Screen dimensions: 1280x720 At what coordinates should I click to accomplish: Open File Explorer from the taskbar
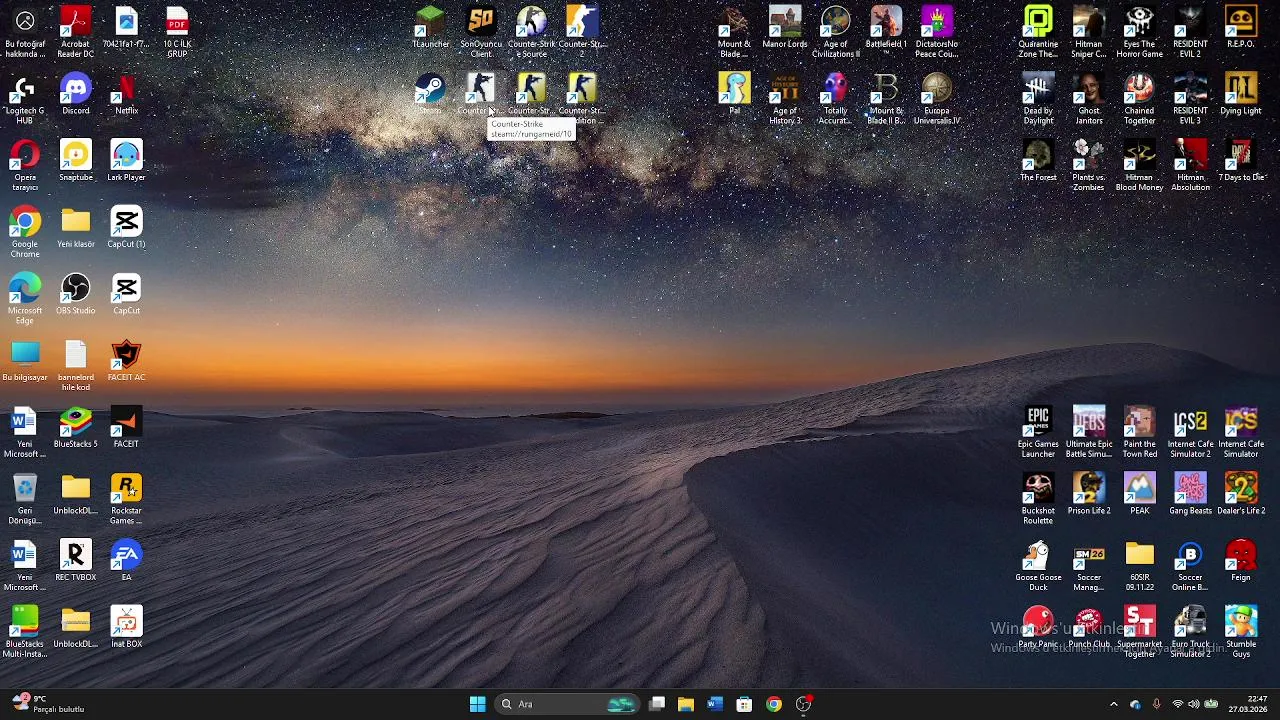(686, 704)
